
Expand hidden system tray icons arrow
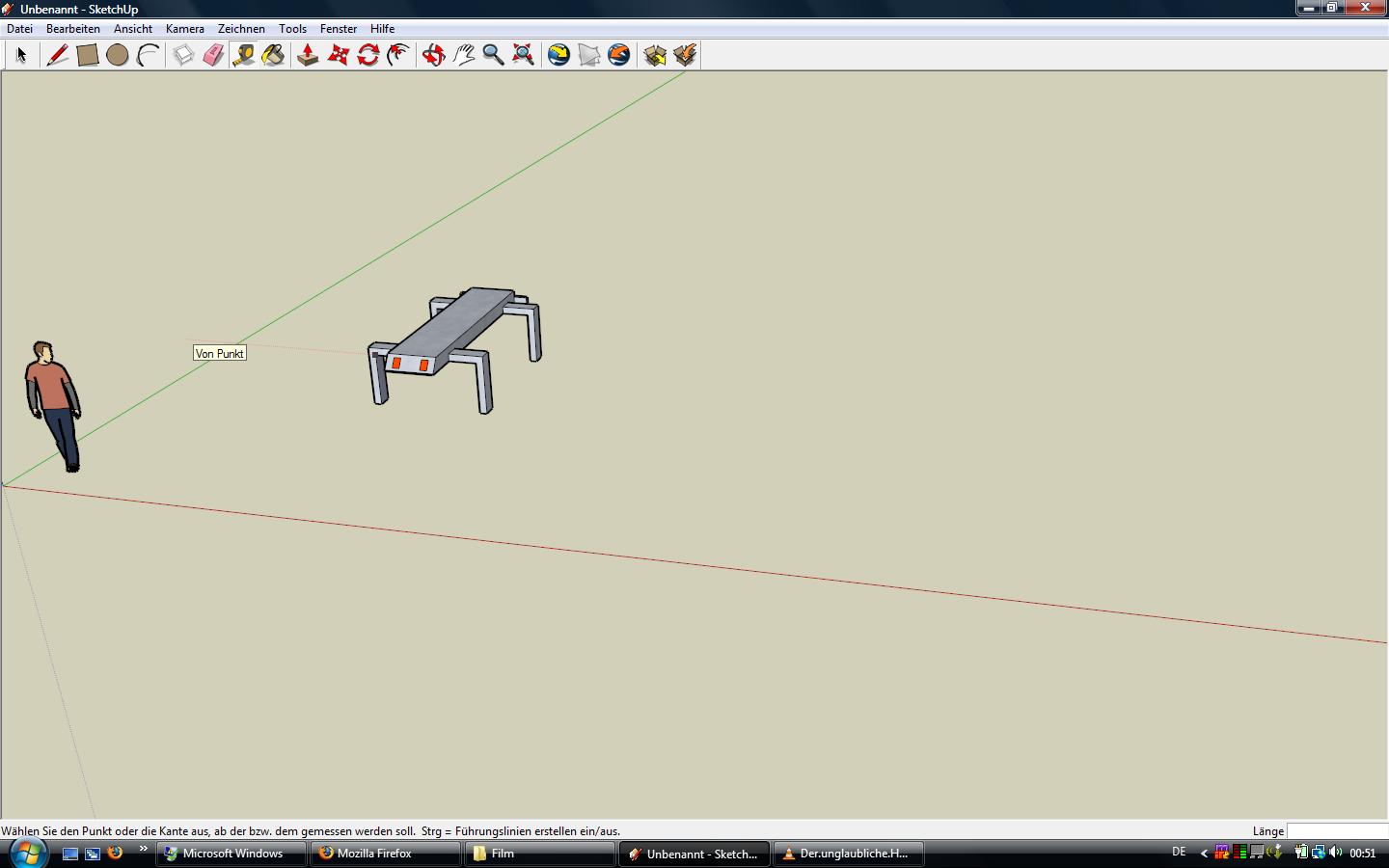coord(1204,854)
